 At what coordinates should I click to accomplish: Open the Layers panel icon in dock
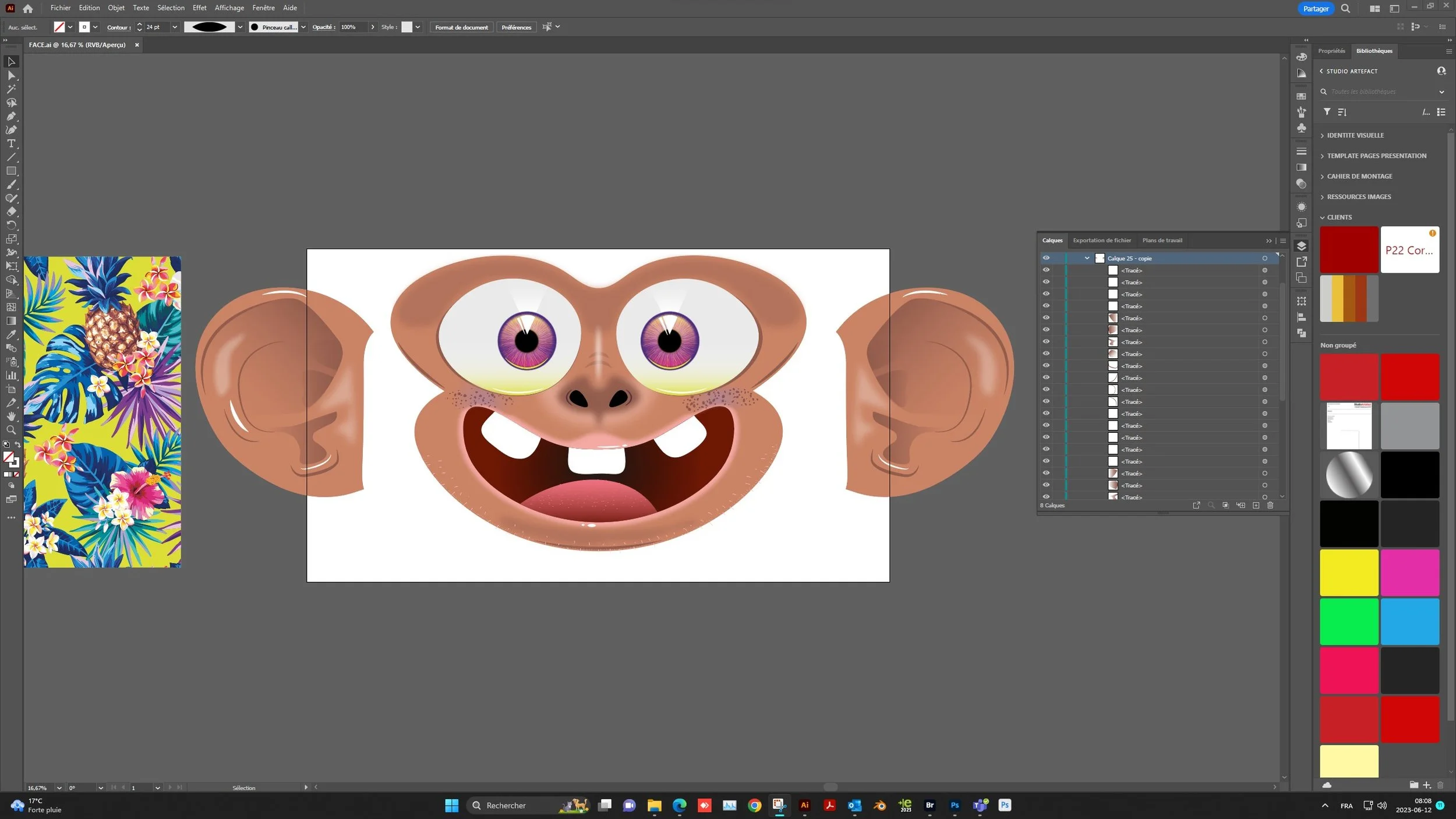pyautogui.click(x=1301, y=246)
